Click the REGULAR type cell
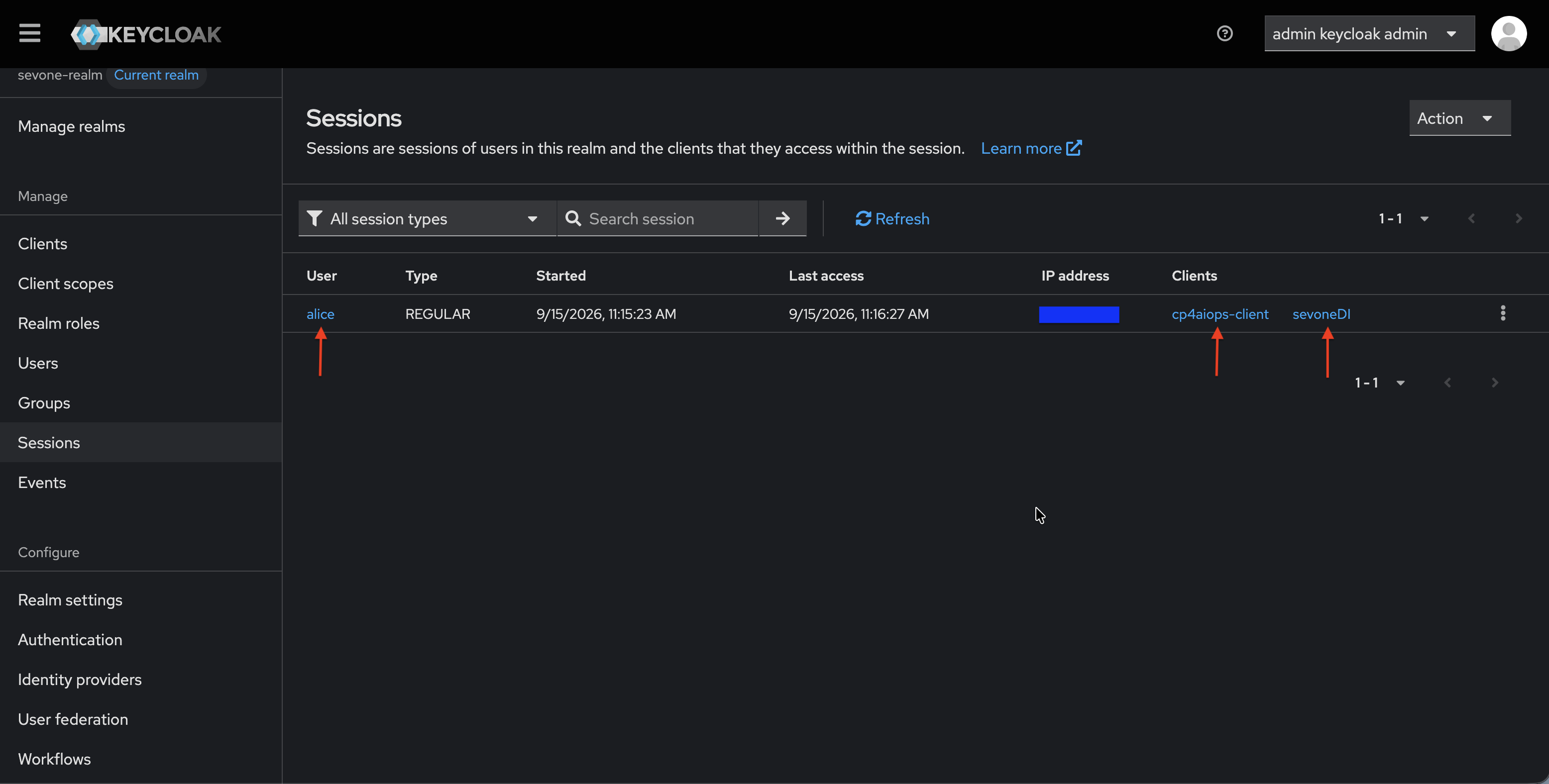 438,314
